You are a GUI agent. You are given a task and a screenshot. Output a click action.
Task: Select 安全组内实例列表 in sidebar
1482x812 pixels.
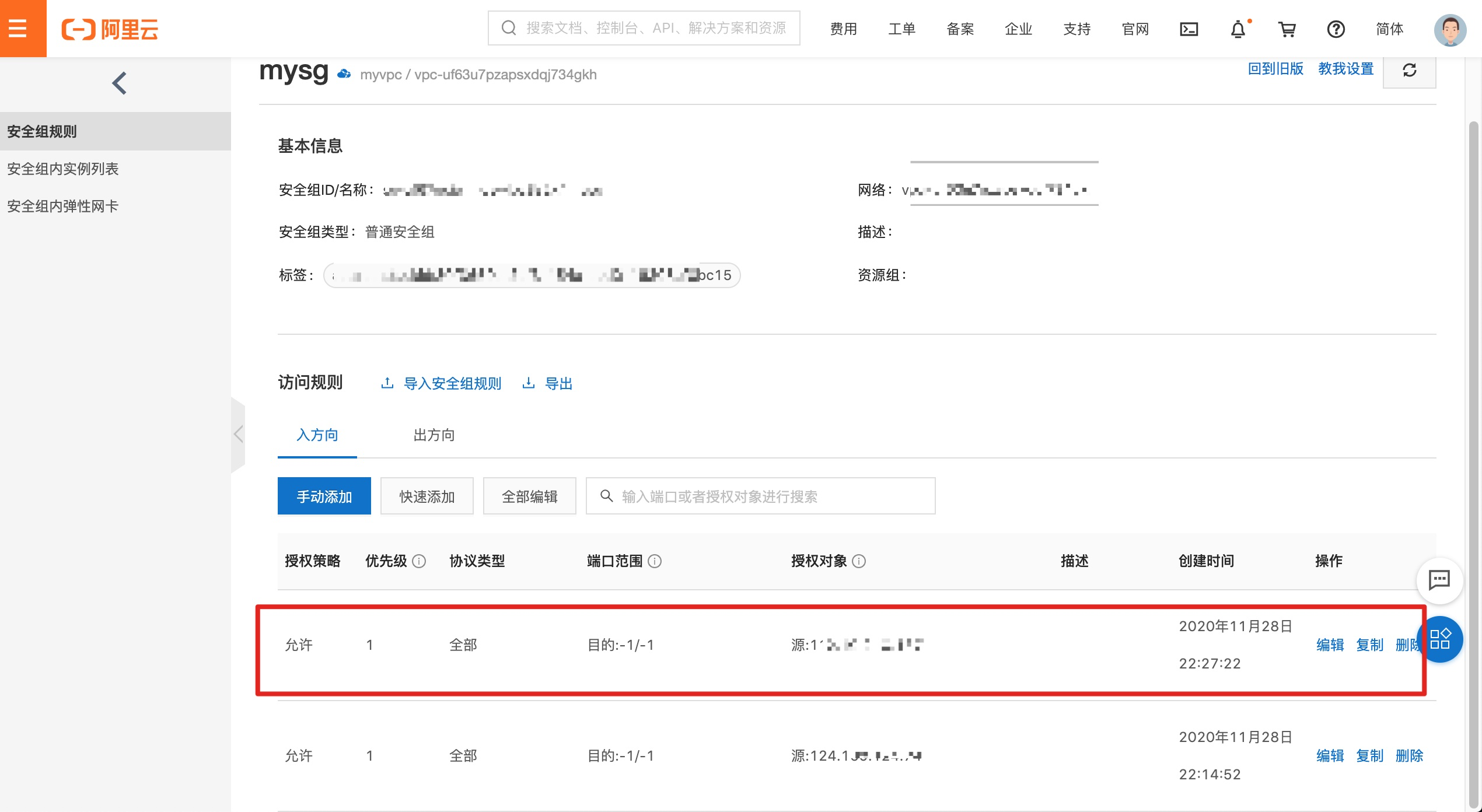point(63,169)
